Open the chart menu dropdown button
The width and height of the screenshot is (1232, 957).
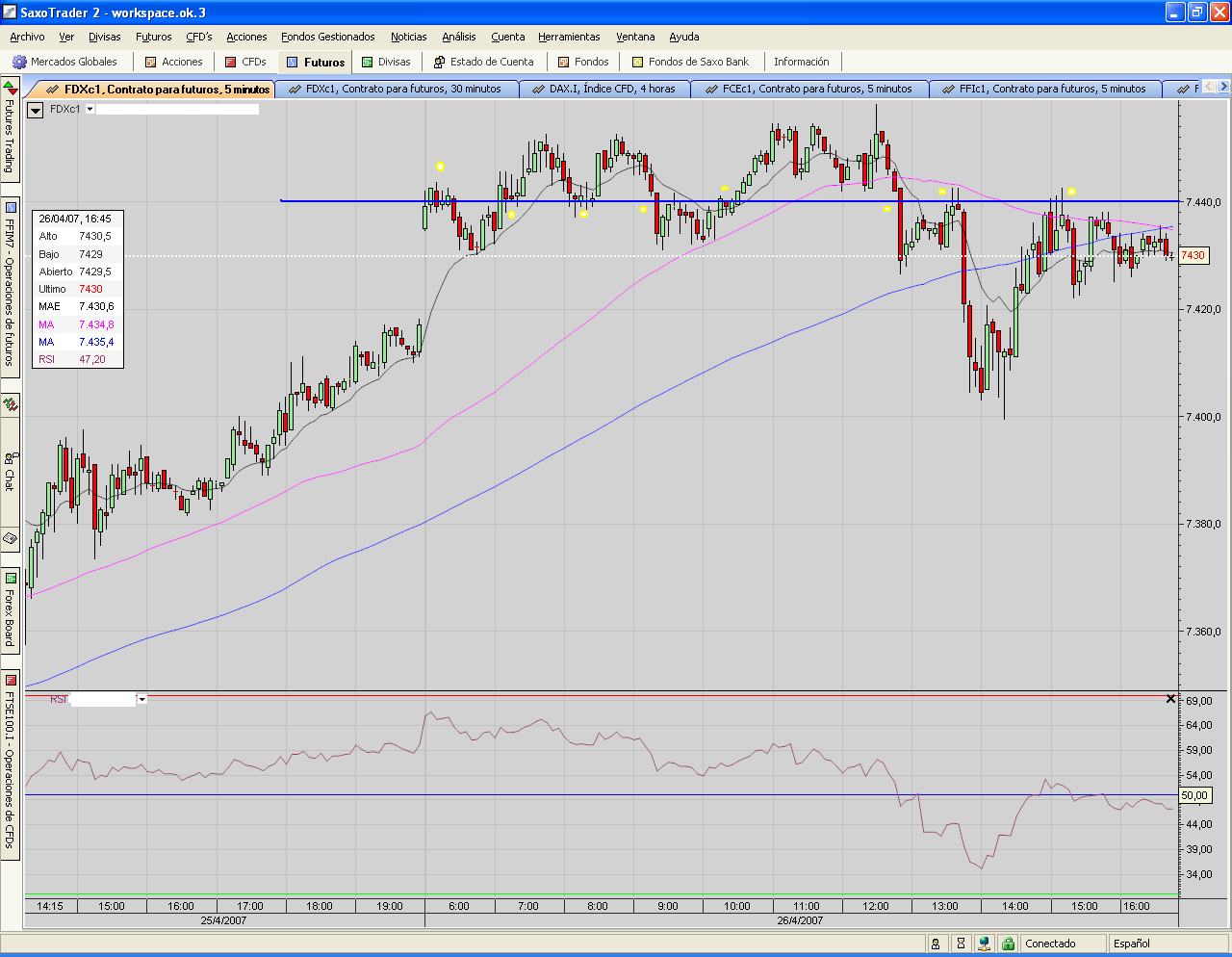pyautogui.click(x=36, y=110)
